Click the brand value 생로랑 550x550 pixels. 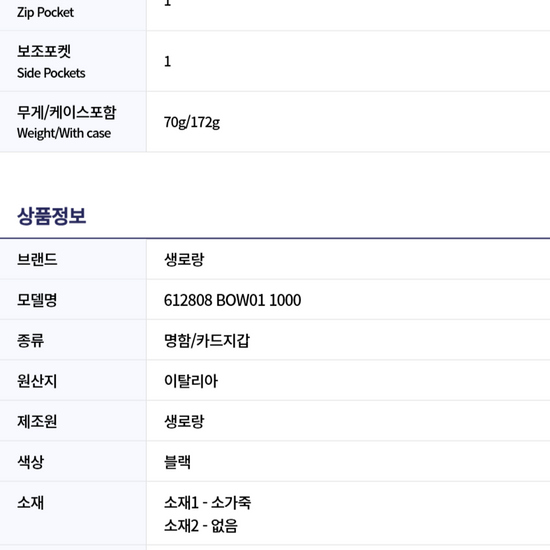click(184, 260)
